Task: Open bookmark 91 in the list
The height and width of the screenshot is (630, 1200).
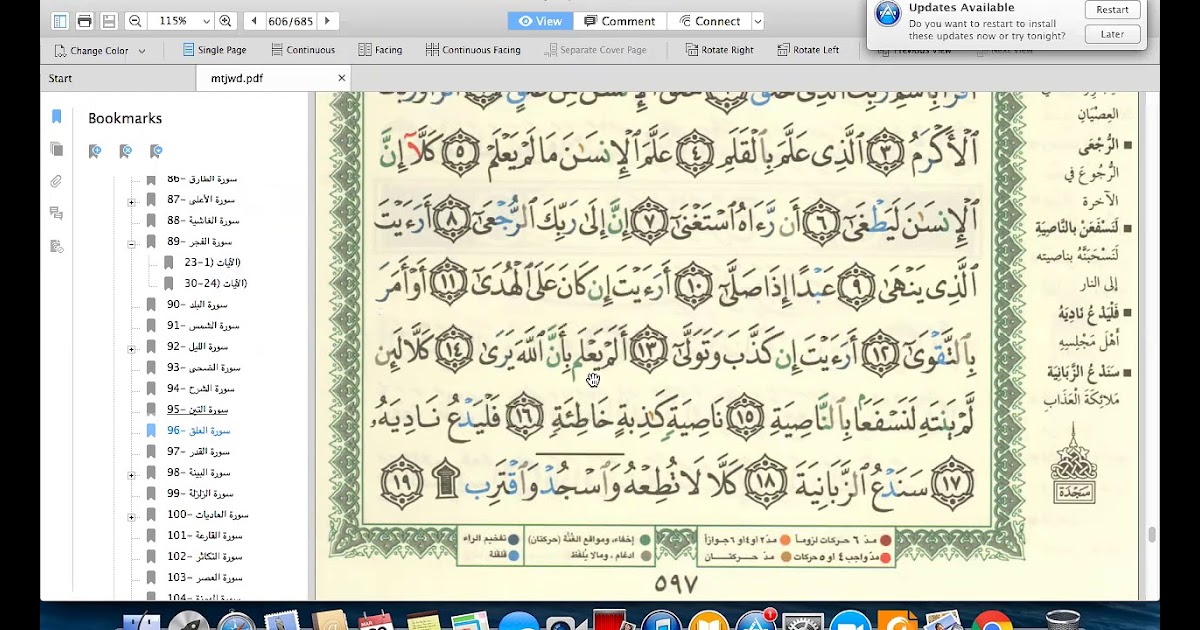Action: (201, 326)
